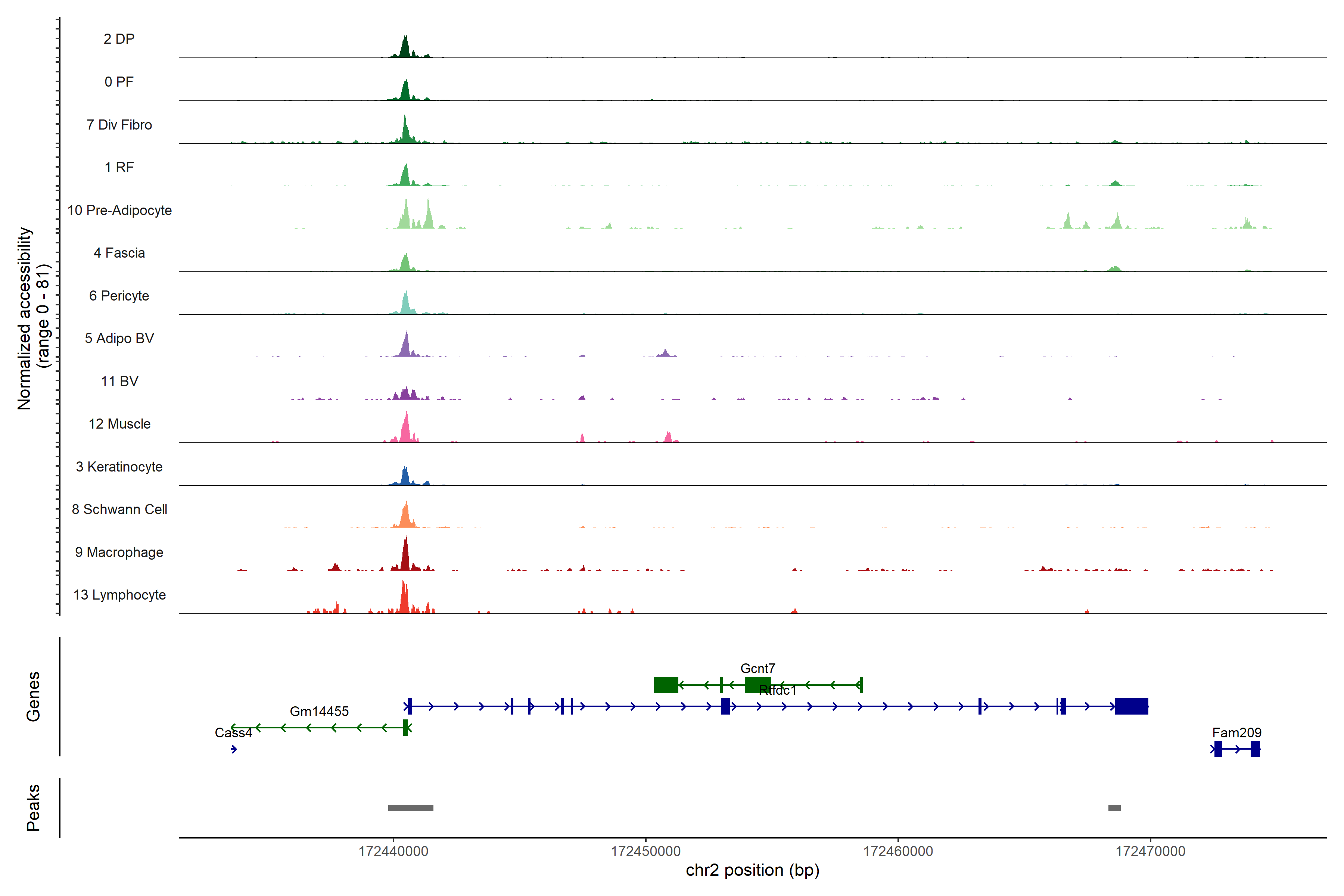The height and width of the screenshot is (896, 1344).
Task: Click the 172440000 axis tick label
Action: (x=393, y=851)
